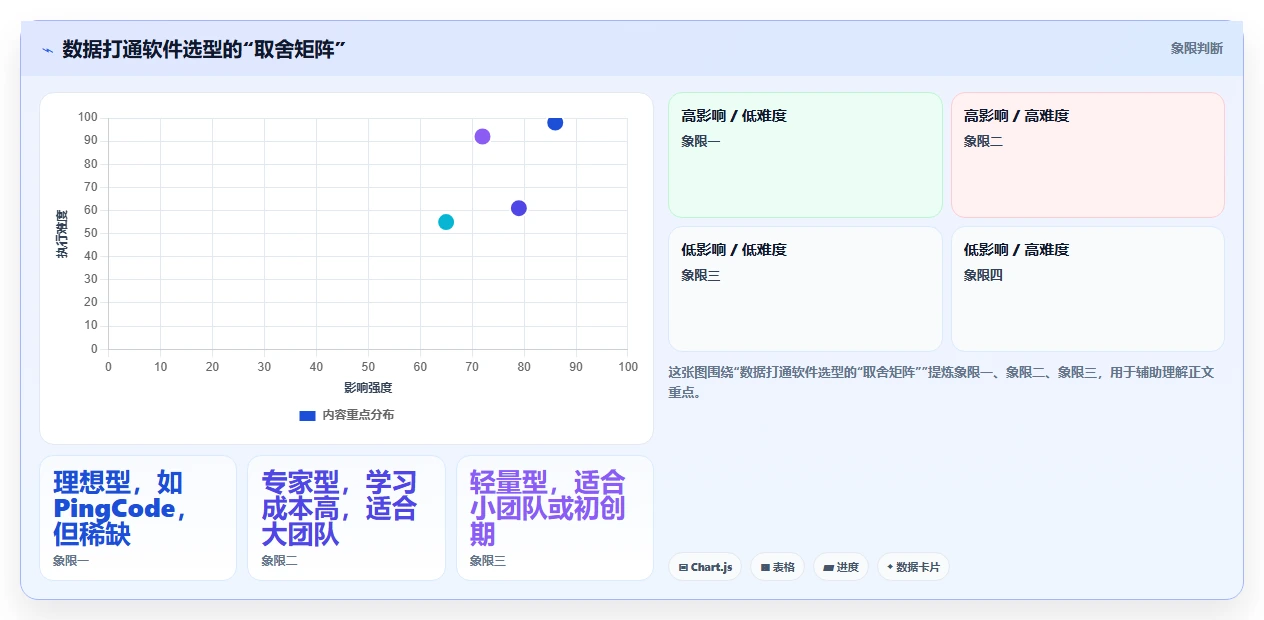
Task: Click the 影响强度 x-axis label
Action: click(368, 388)
